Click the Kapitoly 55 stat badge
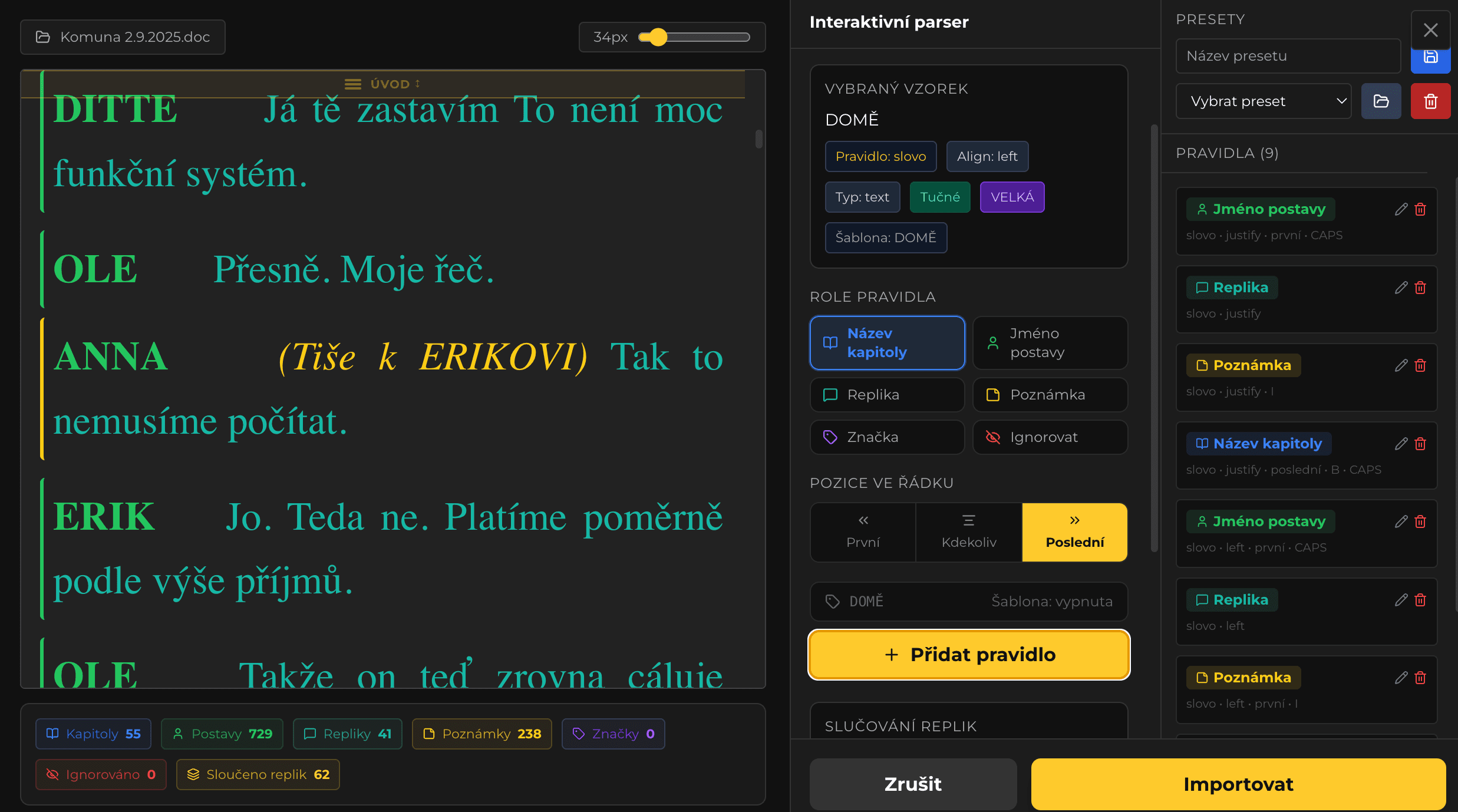 (x=93, y=734)
